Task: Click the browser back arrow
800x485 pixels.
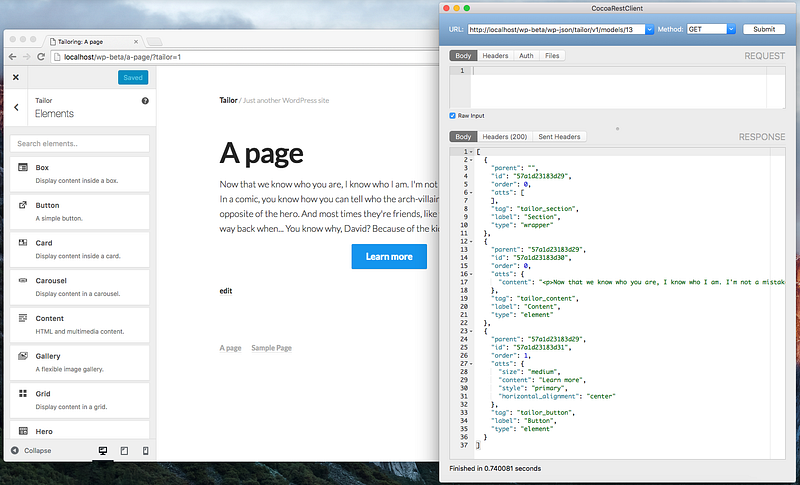Action: (13, 57)
